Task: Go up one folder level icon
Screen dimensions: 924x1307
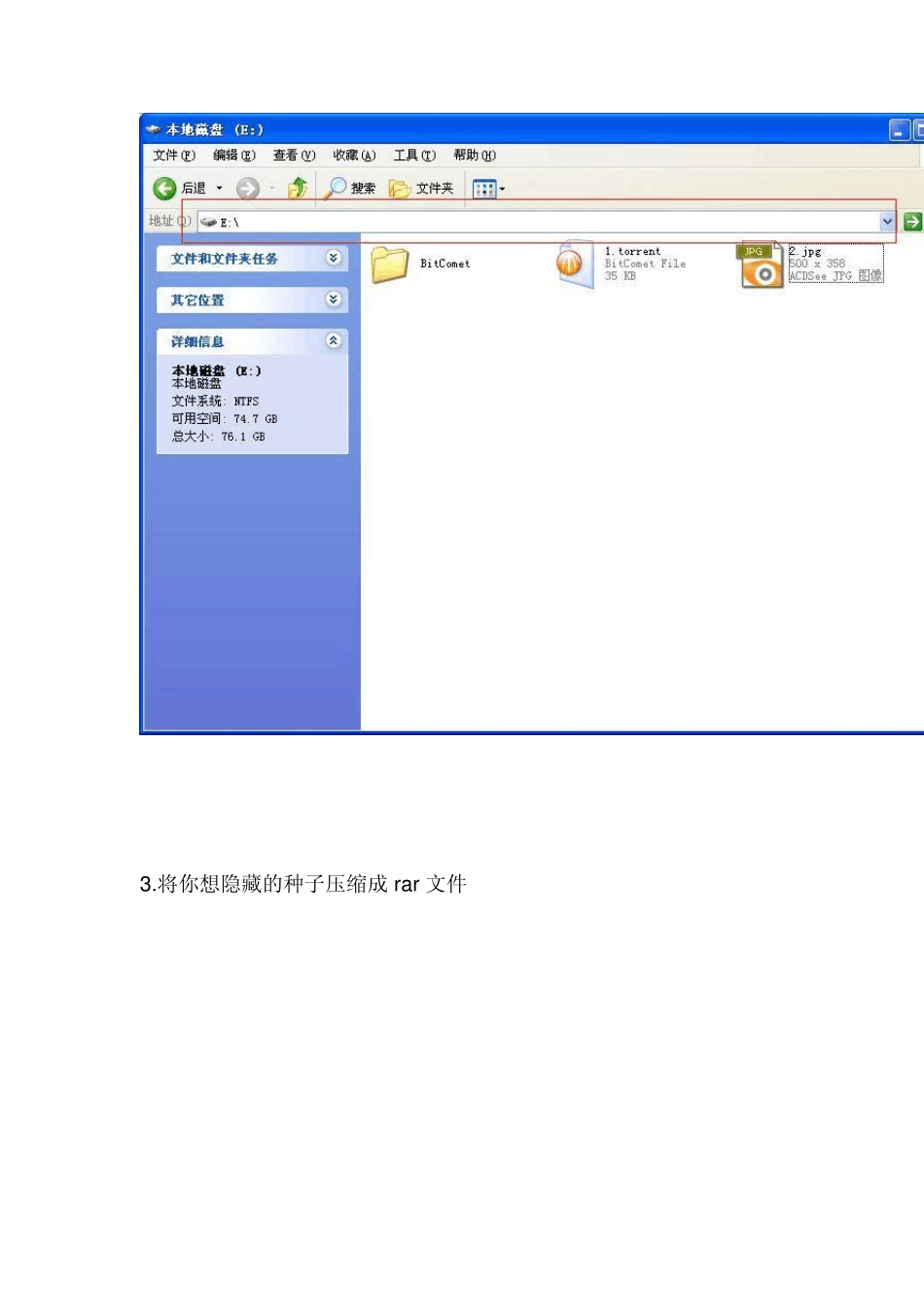Action: click(x=298, y=188)
